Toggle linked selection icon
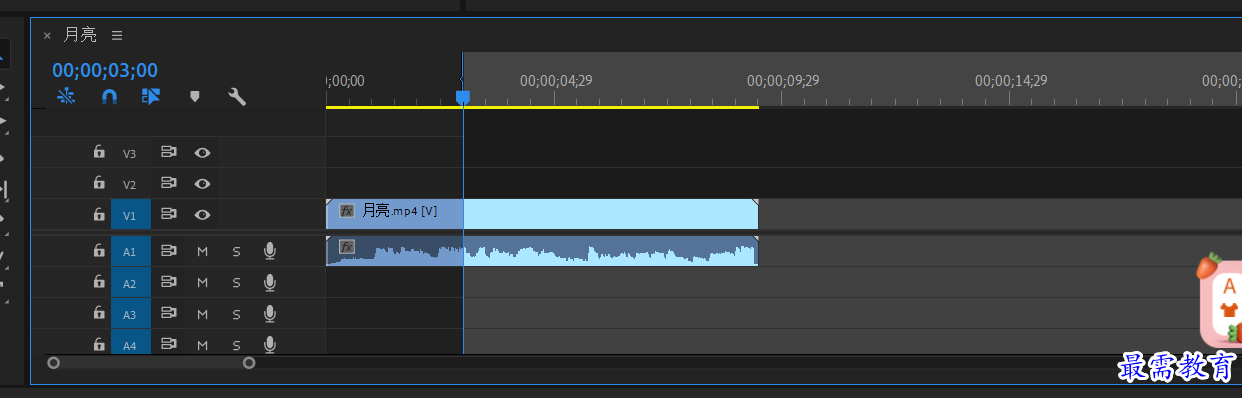The image size is (1242, 398). (x=151, y=97)
